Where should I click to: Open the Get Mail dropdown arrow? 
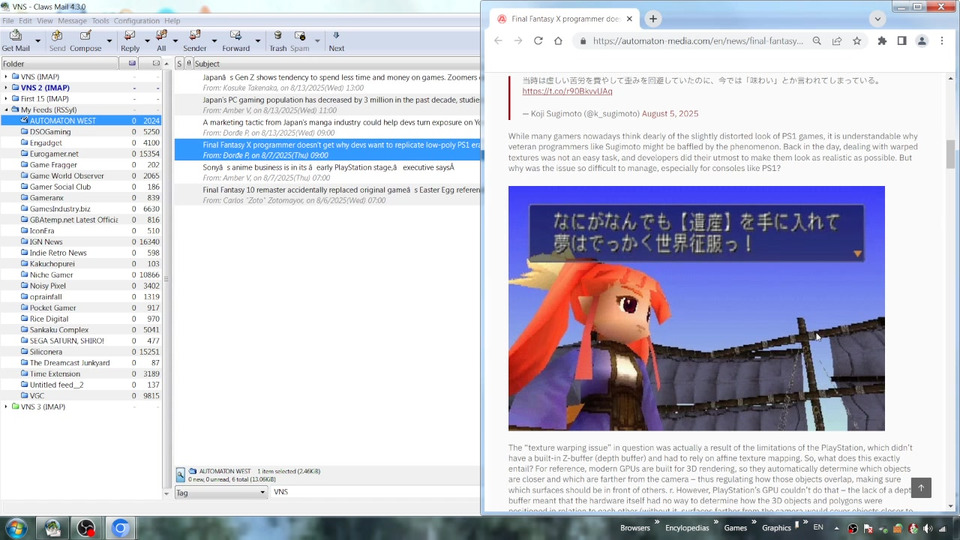point(38,41)
